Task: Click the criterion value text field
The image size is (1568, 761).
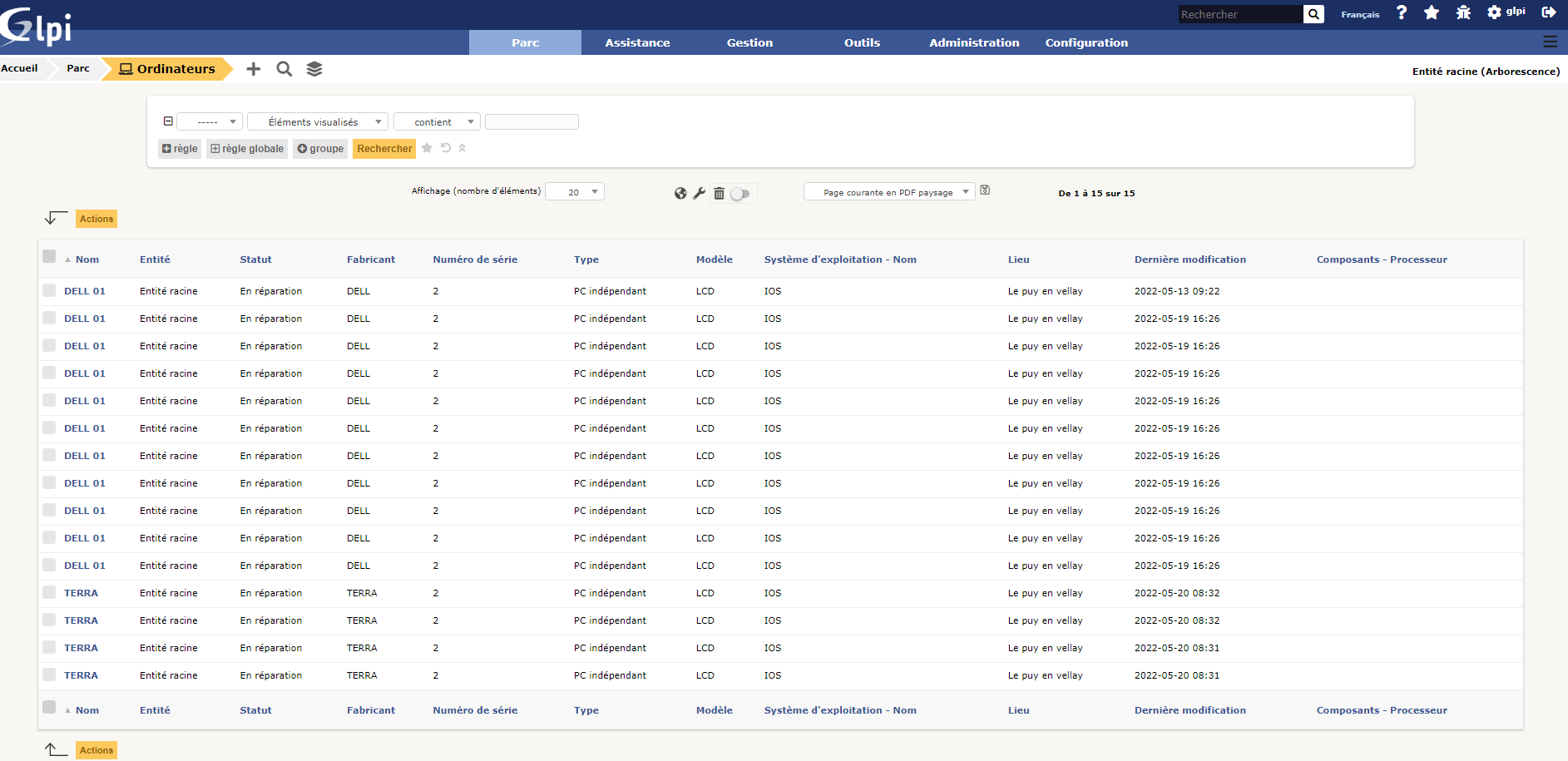Action: tap(532, 121)
